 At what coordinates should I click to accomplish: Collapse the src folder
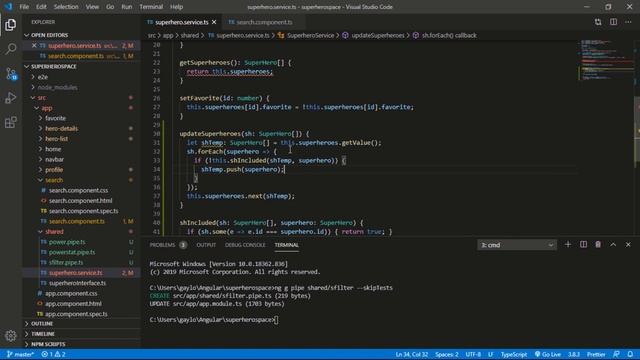82,98
